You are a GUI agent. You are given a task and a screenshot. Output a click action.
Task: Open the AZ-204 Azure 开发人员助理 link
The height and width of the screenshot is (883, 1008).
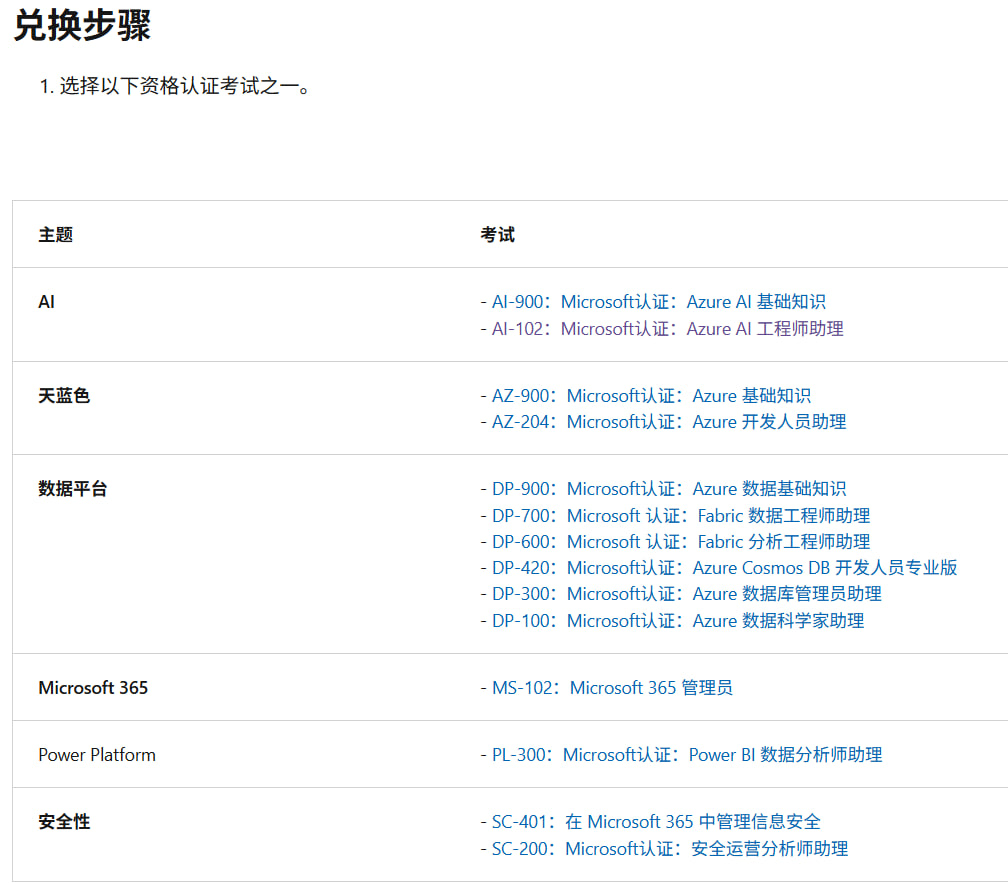[x=668, y=422]
